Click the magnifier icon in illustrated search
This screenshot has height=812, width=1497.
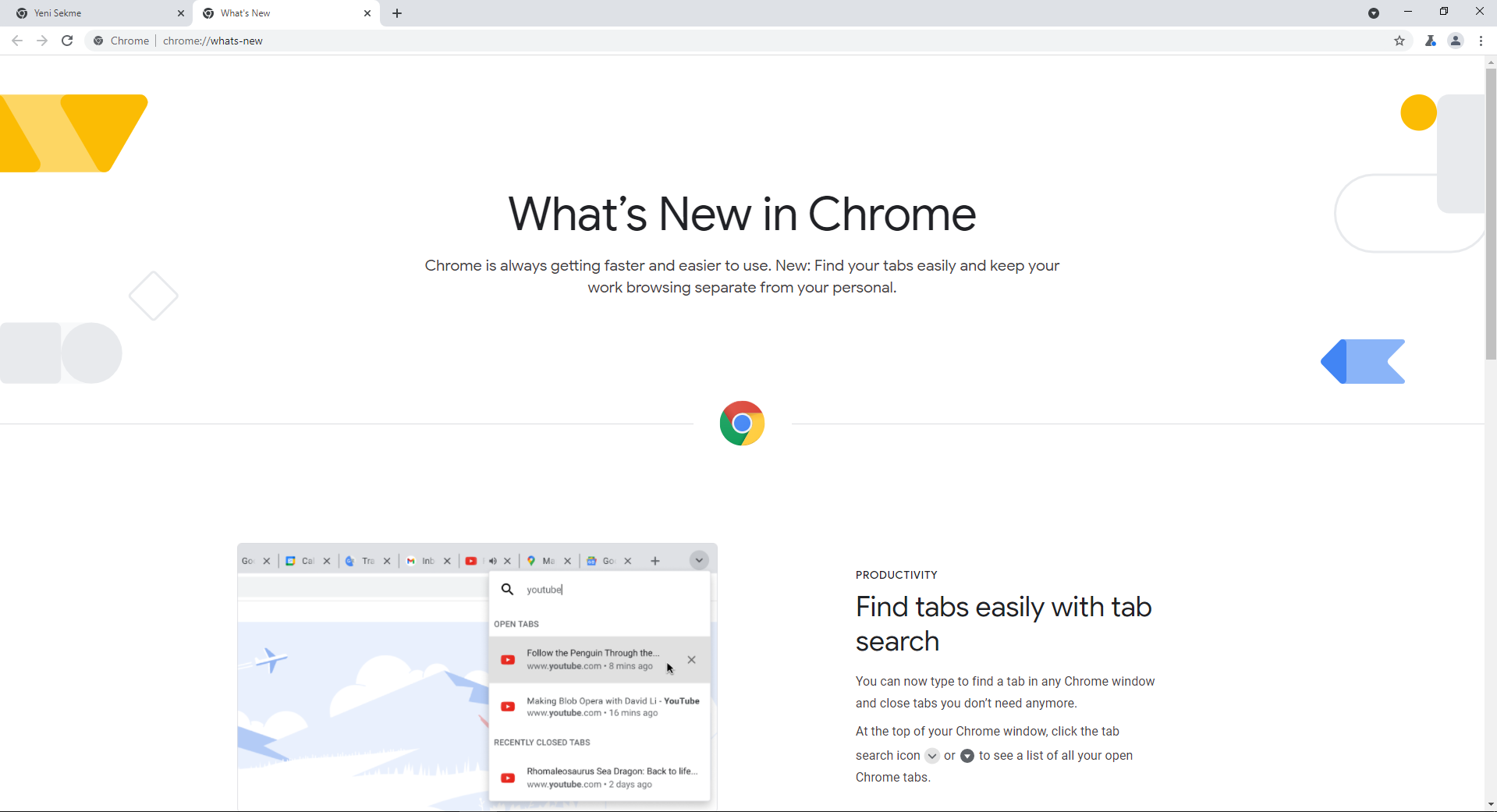tap(507, 590)
